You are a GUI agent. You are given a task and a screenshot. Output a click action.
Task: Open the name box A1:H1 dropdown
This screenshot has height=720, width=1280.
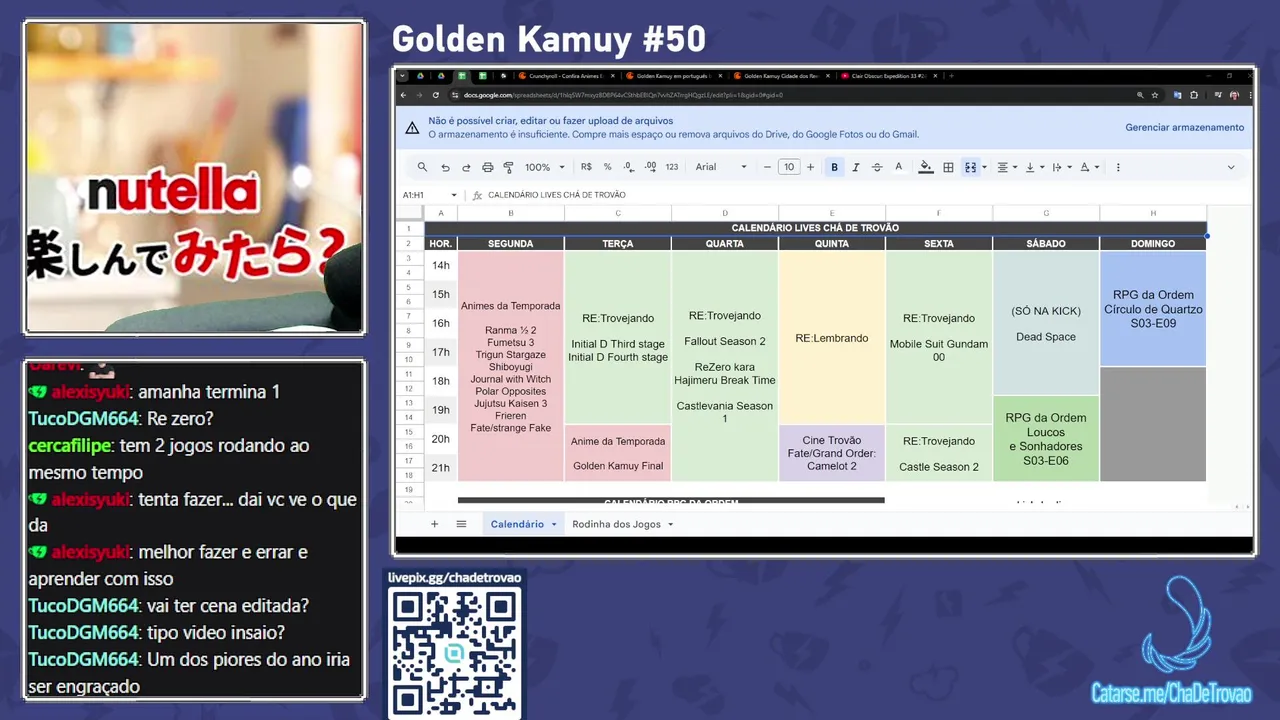[454, 195]
